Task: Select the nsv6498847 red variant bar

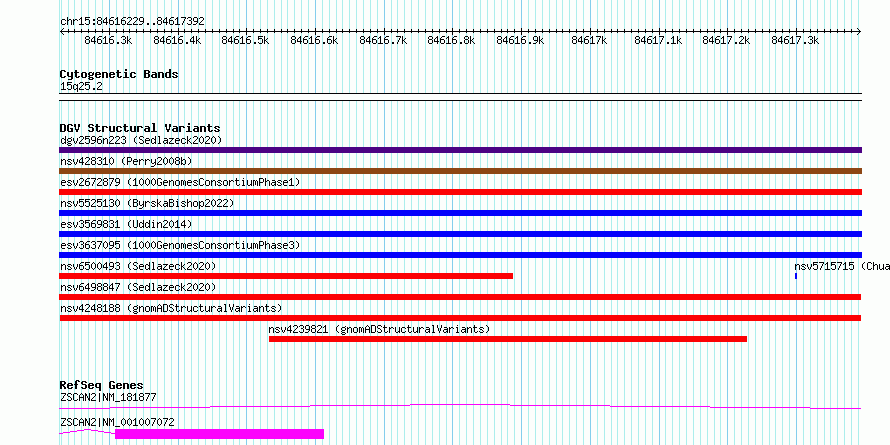Action: point(460,297)
